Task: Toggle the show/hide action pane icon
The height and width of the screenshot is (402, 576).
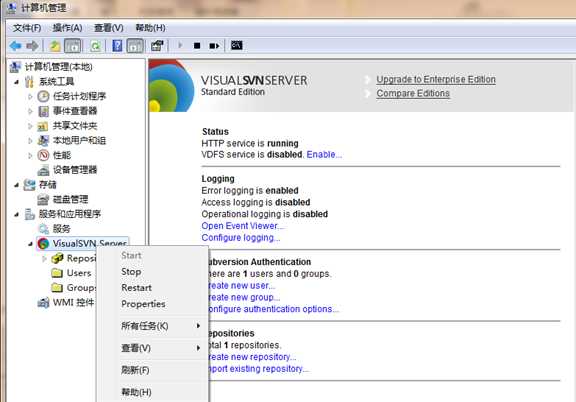Action: point(135,46)
